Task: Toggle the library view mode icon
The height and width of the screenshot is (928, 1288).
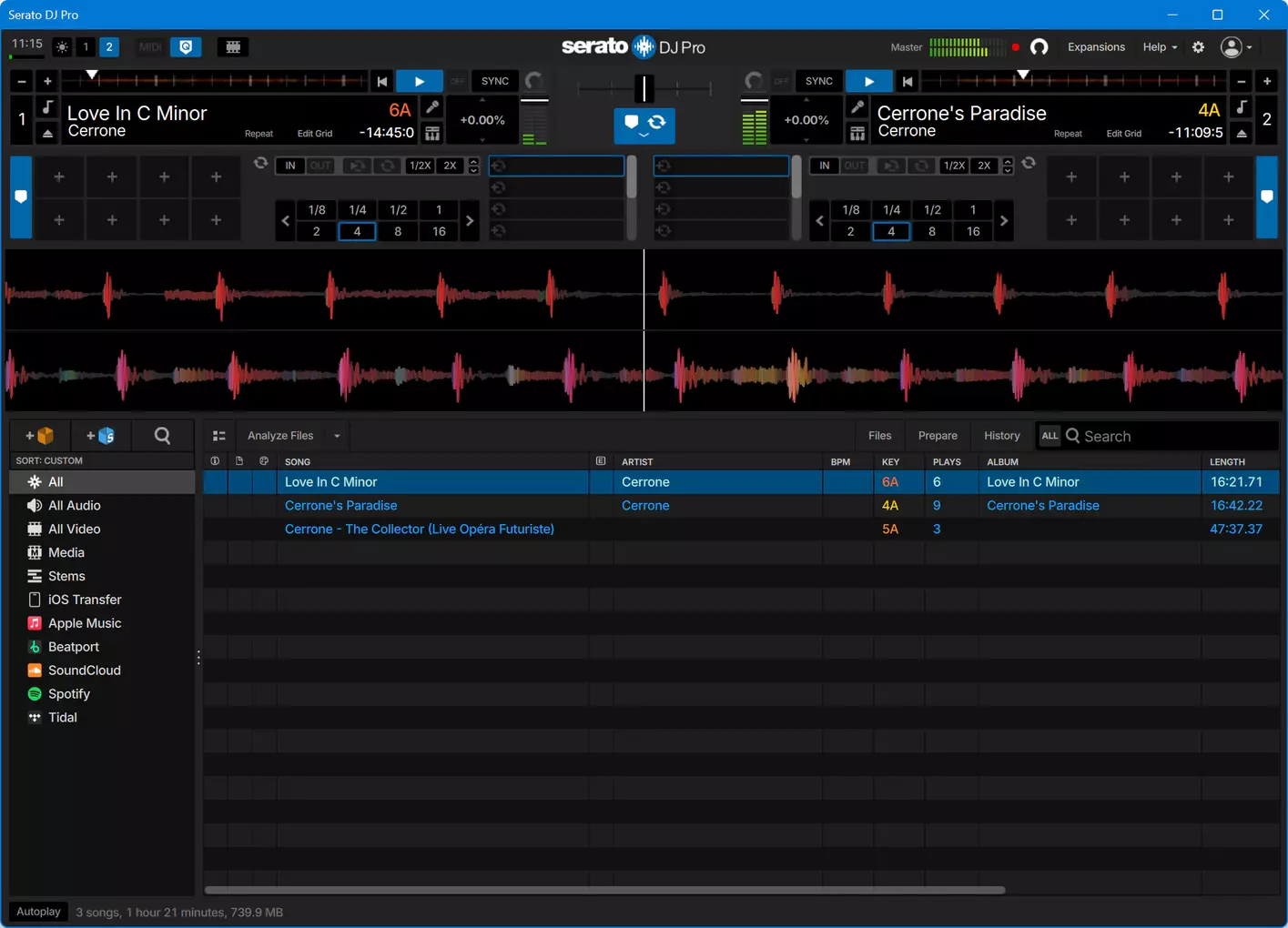Action: tap(219, 436)
